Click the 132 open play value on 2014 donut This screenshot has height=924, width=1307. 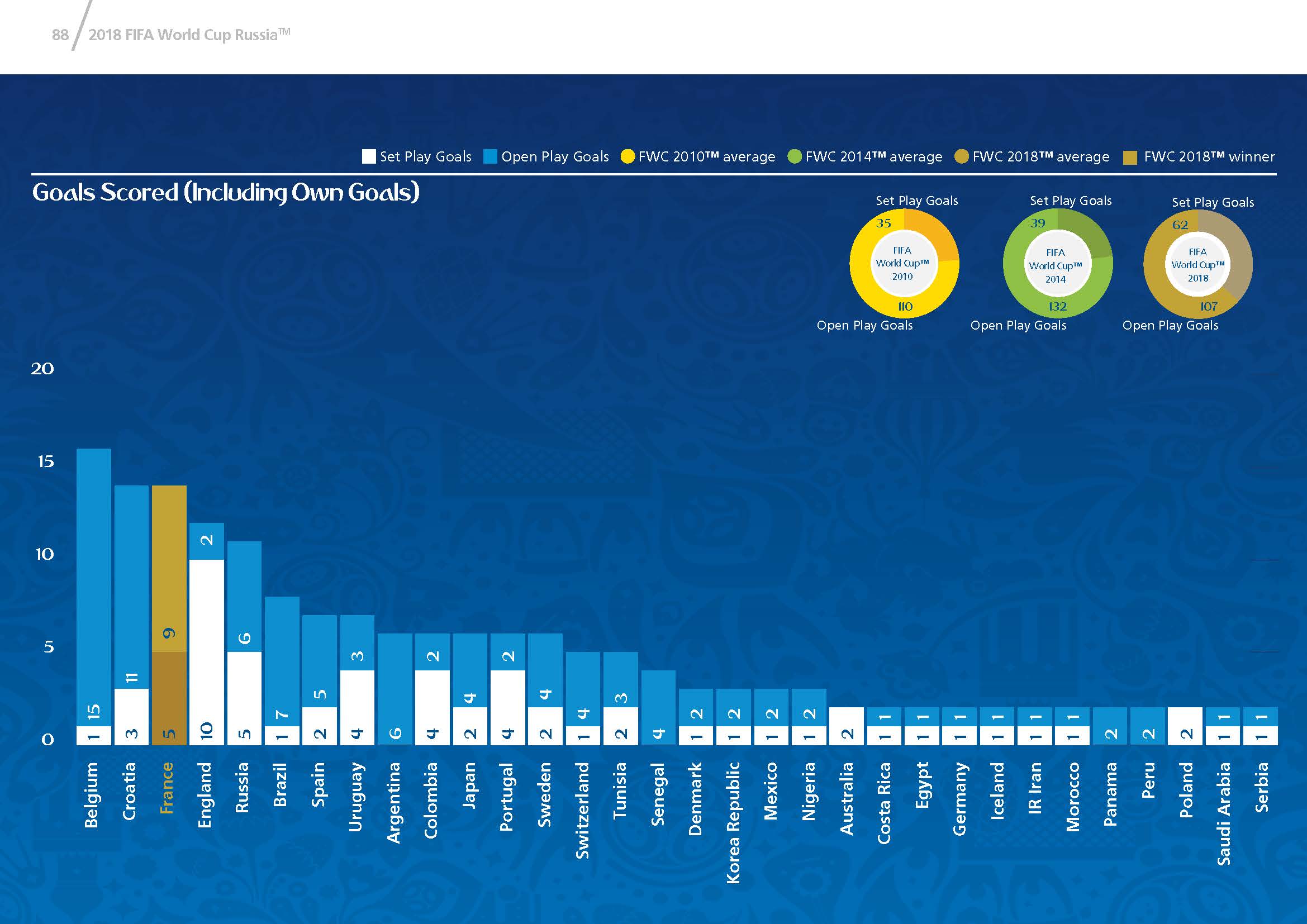pyautogui.click(x=1057, y=307)
